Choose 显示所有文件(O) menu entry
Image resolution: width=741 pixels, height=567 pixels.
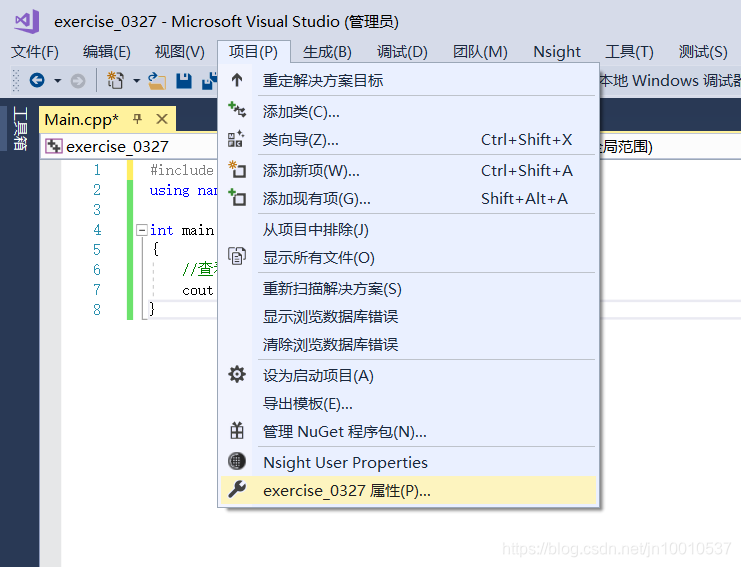click(x=409, y=258)
